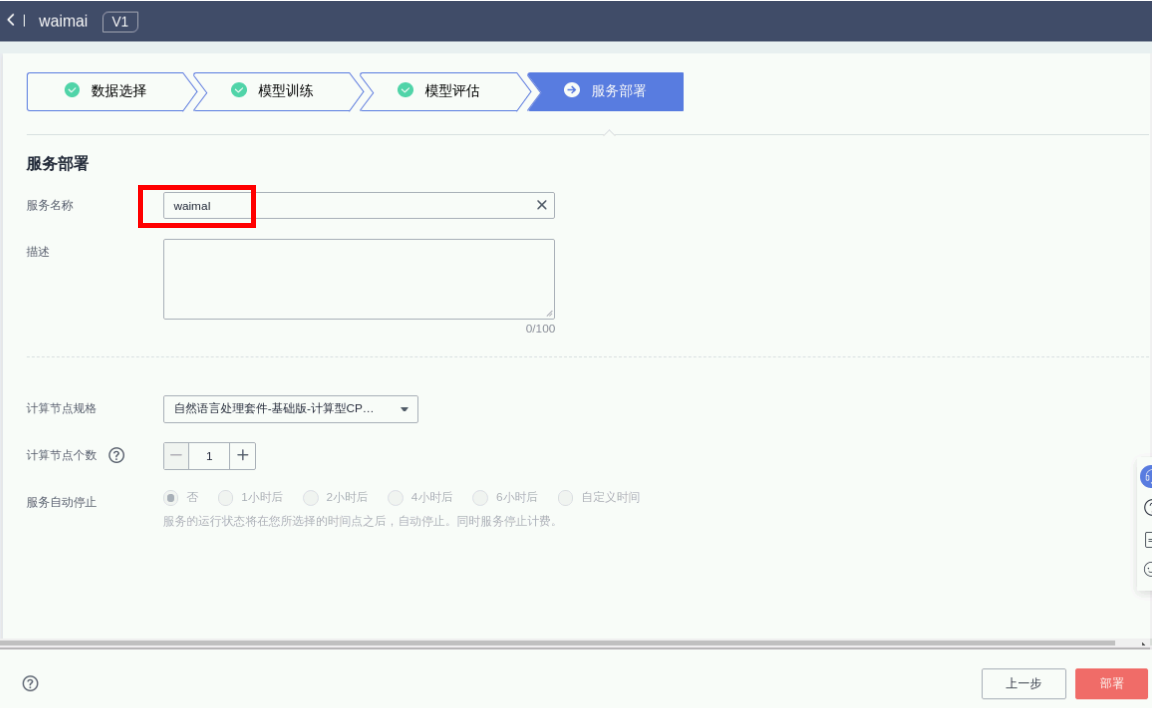Viewport: 1152px width, 708px height.
Task: Go to the 模型训练 step
Action: [274, 91]
